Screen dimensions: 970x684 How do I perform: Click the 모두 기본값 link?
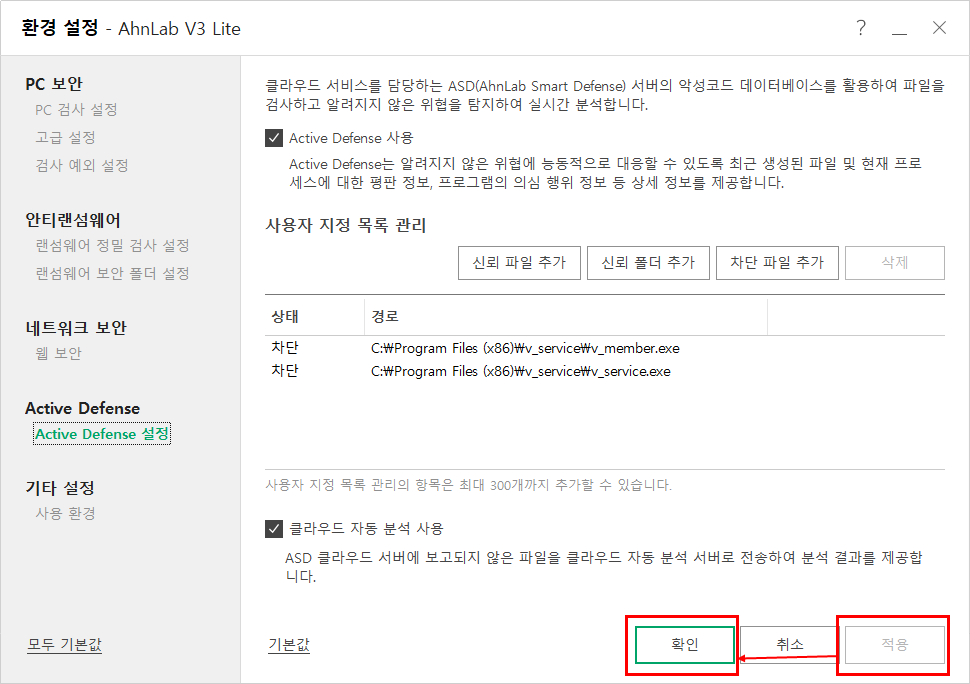[64, 645]
